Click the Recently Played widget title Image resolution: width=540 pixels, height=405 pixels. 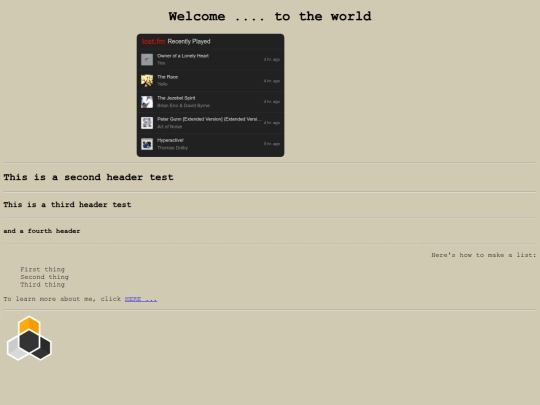189,41
